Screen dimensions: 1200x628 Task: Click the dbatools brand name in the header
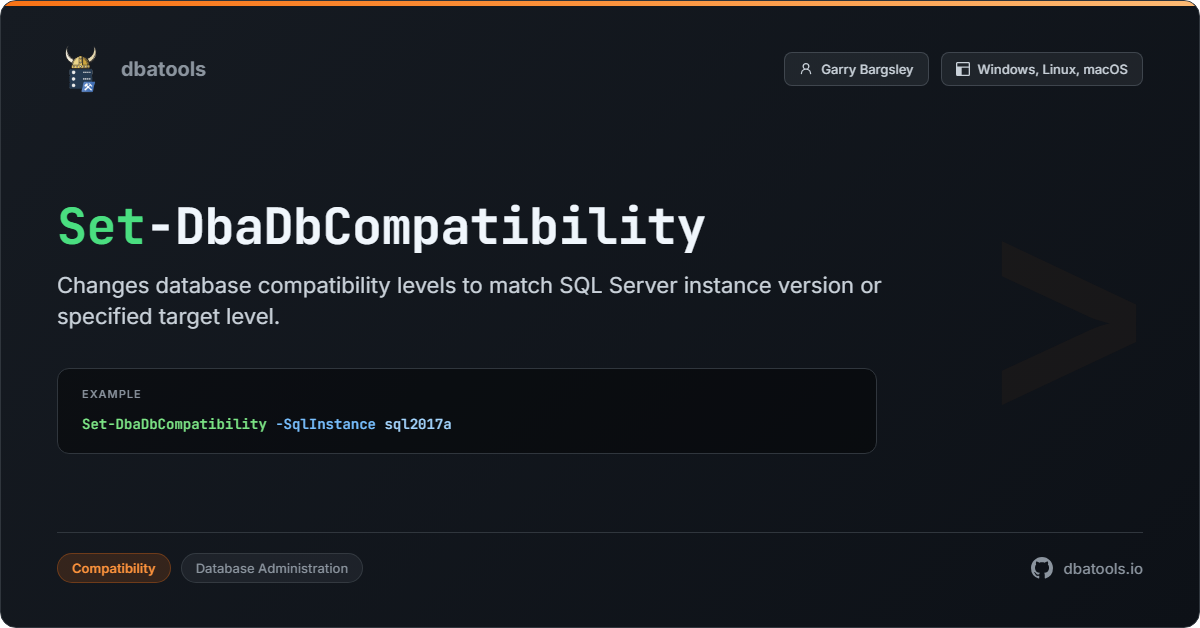coord(163,69)
